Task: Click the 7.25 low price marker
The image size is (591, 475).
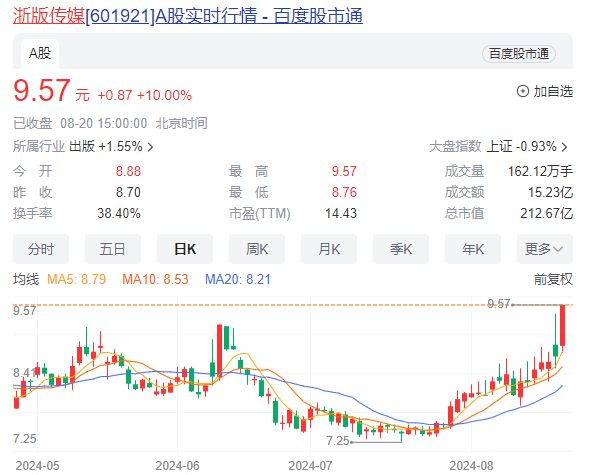Action: coord(338,440)
